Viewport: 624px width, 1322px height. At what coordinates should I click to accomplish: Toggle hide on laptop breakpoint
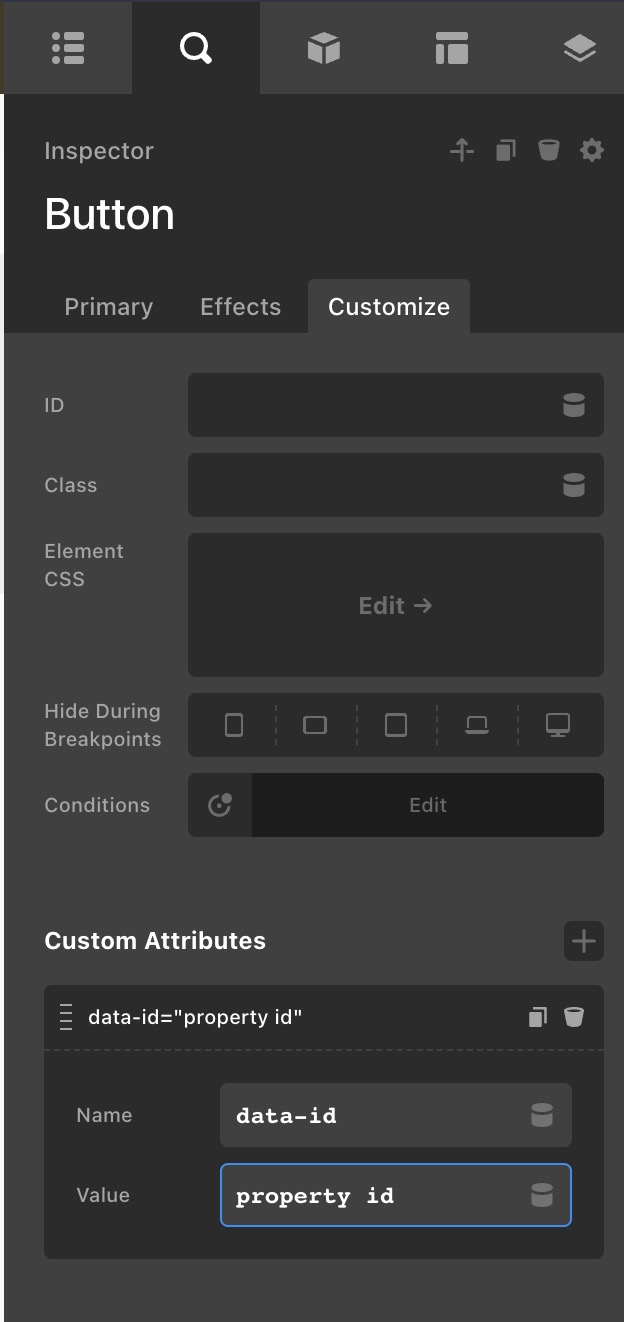click(x=477, y=725)
